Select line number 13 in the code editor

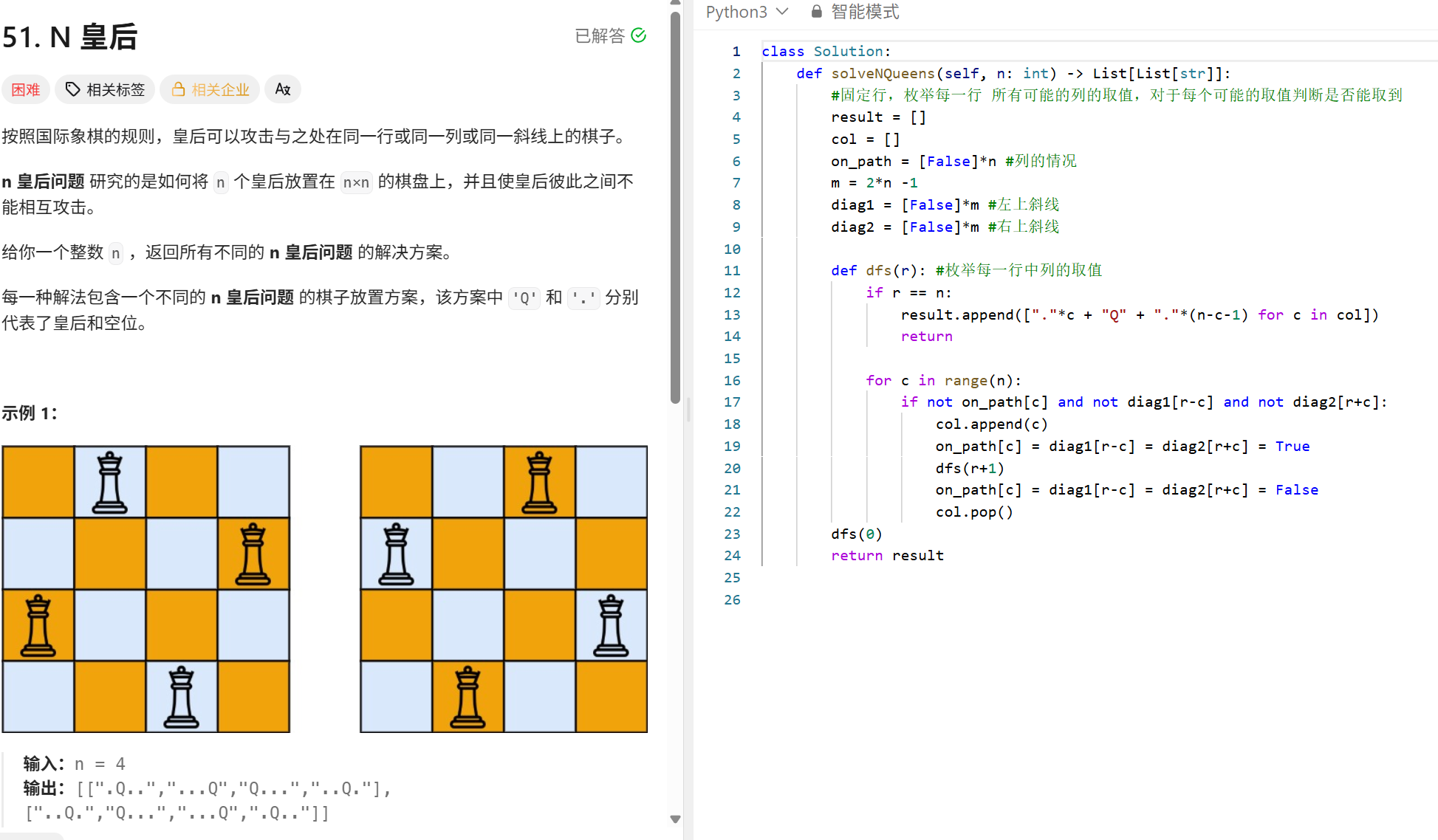coord(732,314)
